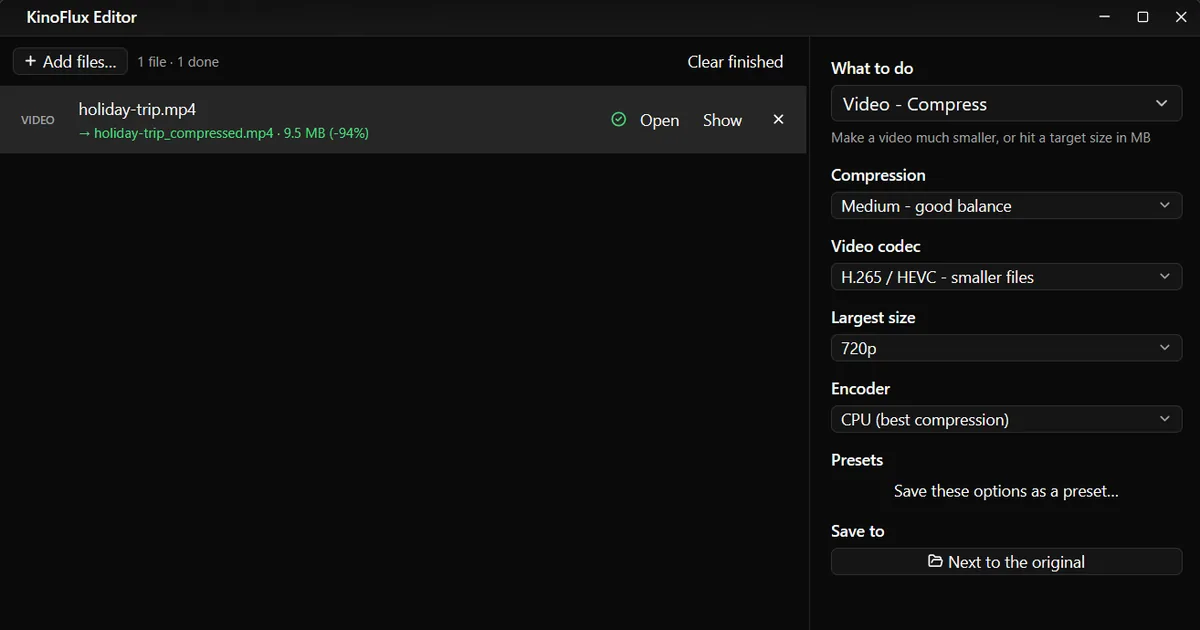Screen dimensions: 1200x630
Task: Open the compressed holiday-trip video
Action: [659, 120]
